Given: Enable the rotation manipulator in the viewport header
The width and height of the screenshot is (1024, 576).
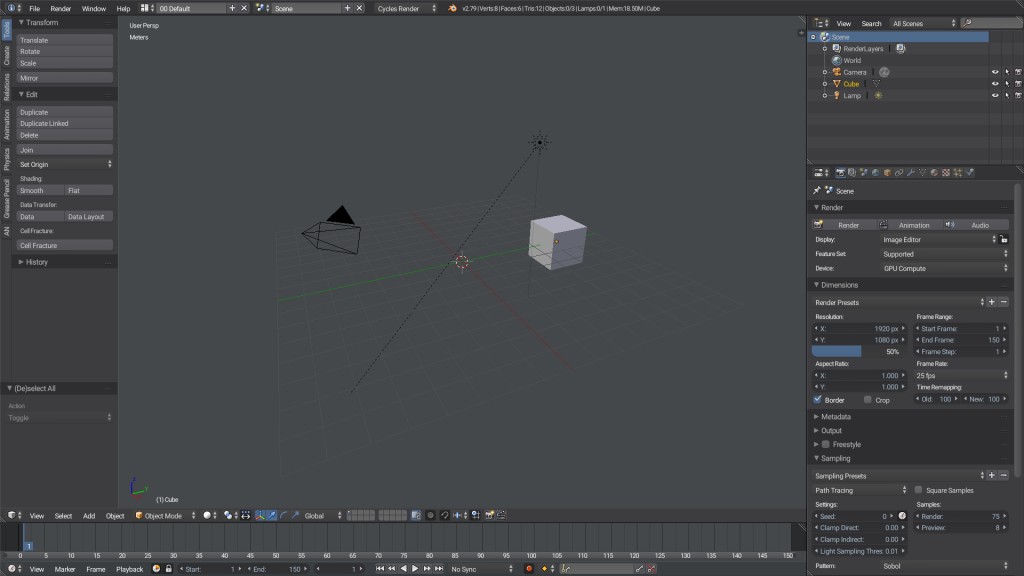Looking at the screenshot, I should 282,515.
